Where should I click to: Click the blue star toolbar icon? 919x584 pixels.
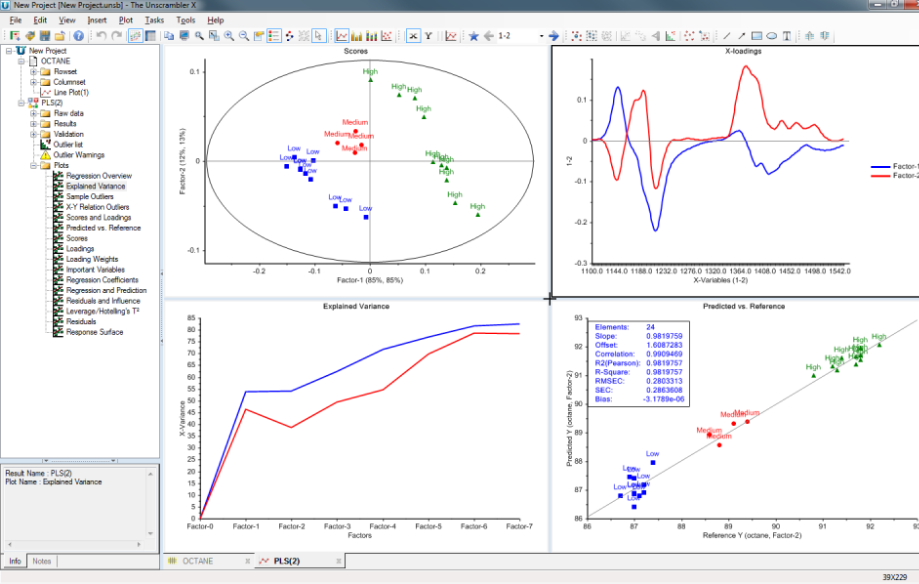473,36
